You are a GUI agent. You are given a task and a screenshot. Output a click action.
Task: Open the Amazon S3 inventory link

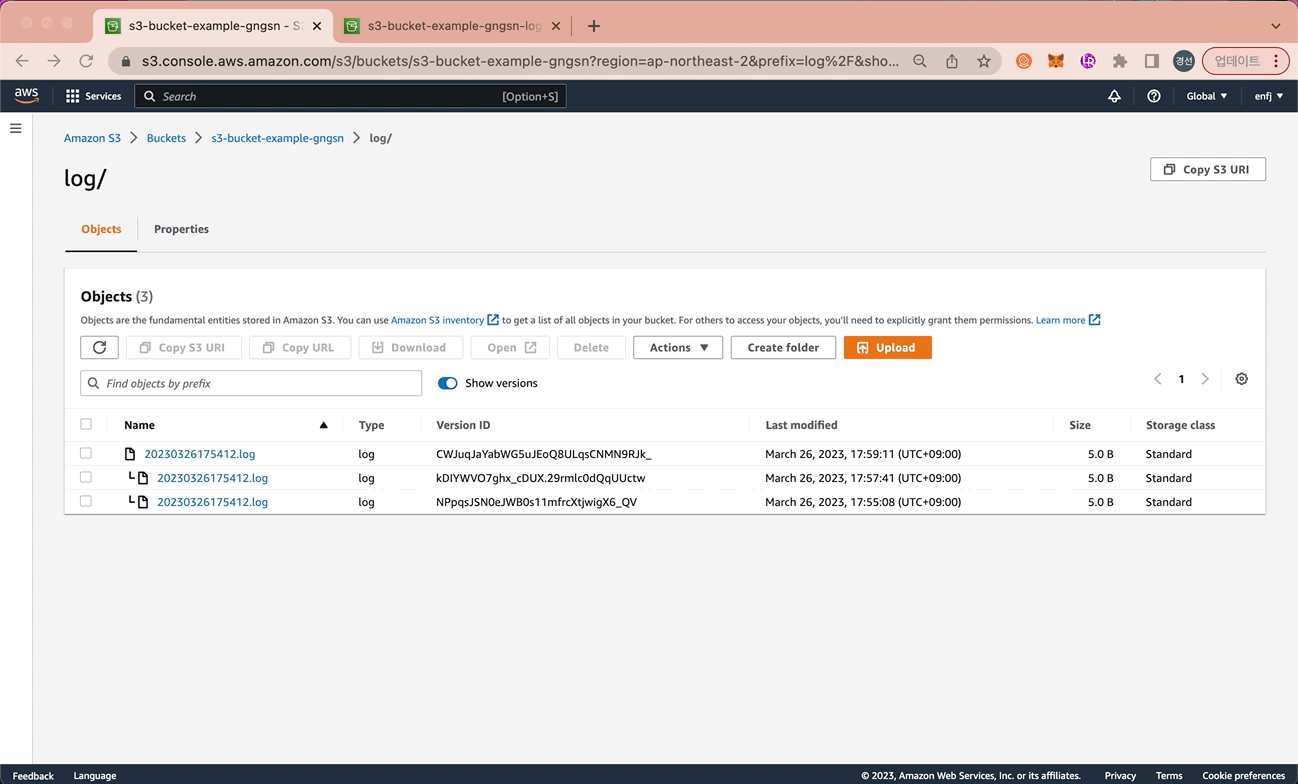(445, 320)
